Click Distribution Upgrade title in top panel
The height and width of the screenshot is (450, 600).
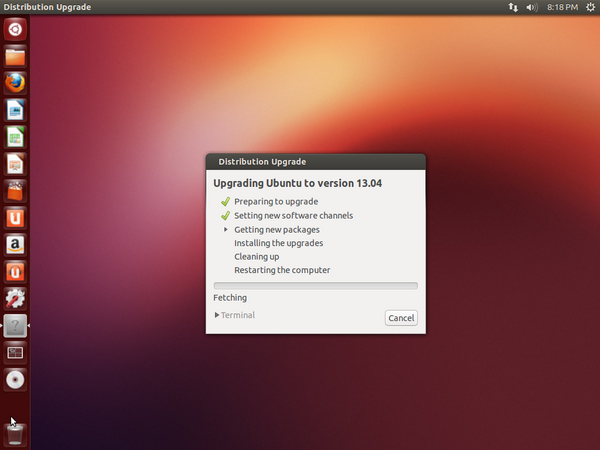tap(47, 7)
